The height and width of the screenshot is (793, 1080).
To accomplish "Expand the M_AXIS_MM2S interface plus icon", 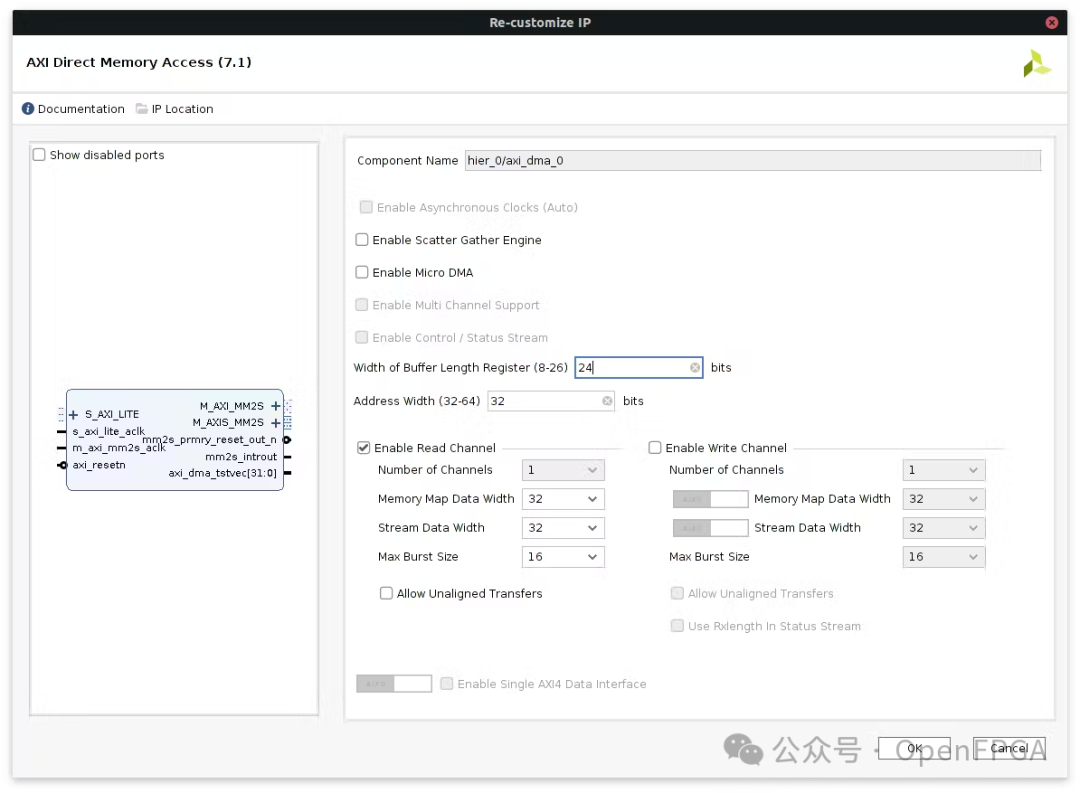I will [x=276, y=423].
